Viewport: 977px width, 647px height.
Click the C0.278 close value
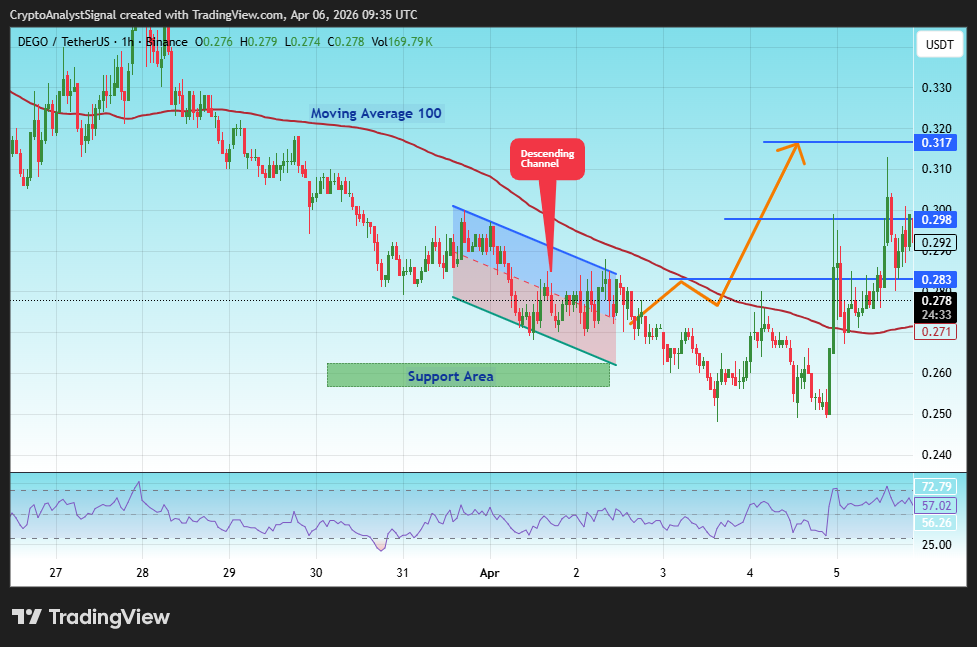coord(346,42)
